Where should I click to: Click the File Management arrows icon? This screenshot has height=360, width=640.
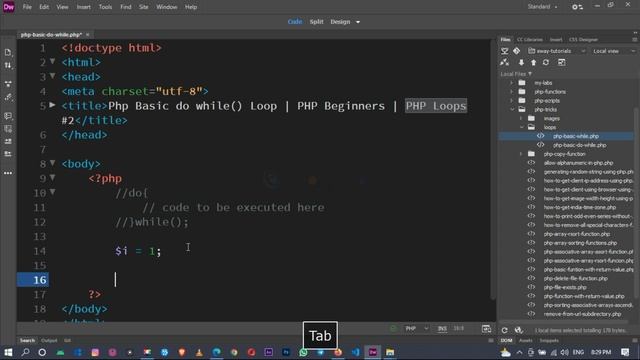[x=8, y=65]
